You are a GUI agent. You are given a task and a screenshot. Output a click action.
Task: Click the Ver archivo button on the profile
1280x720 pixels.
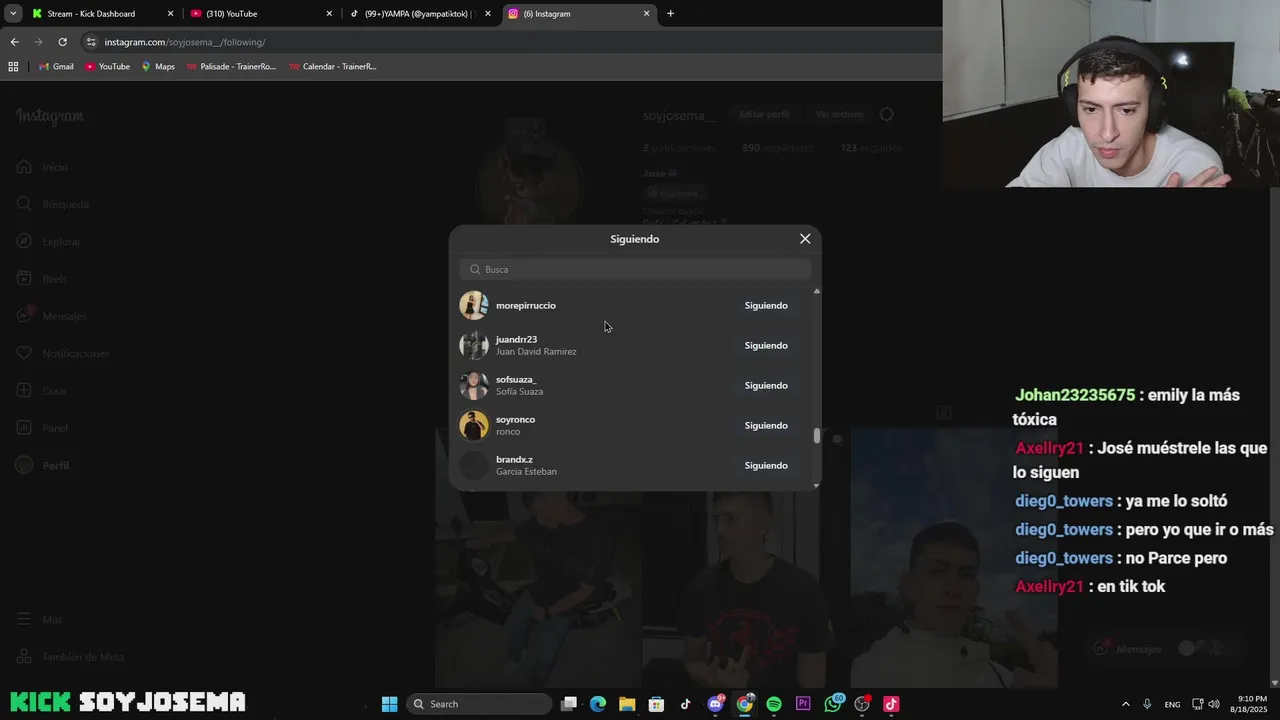click(838, 114)
